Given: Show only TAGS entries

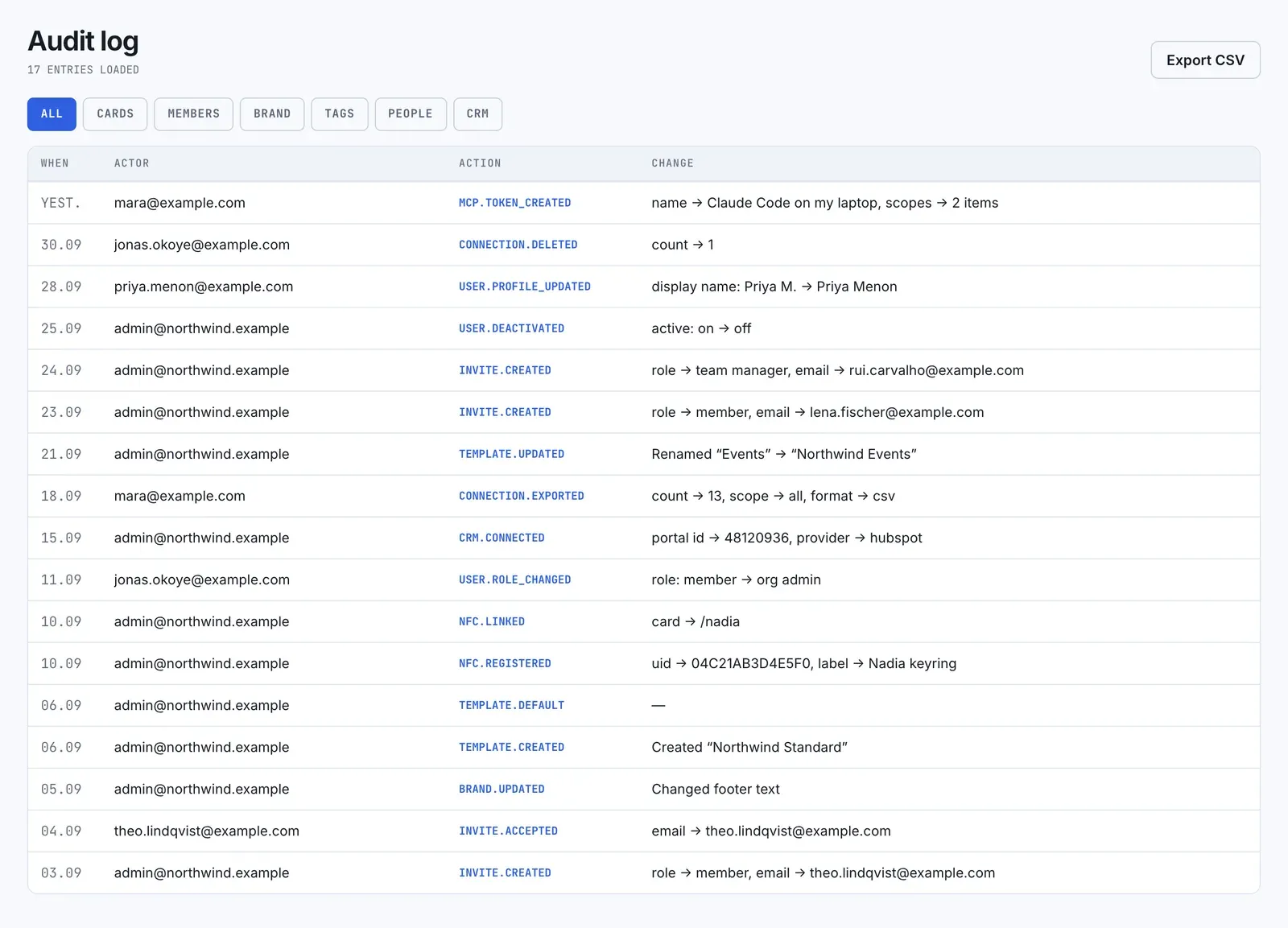Looking at the screenshot, I should (x=340, y=114).
